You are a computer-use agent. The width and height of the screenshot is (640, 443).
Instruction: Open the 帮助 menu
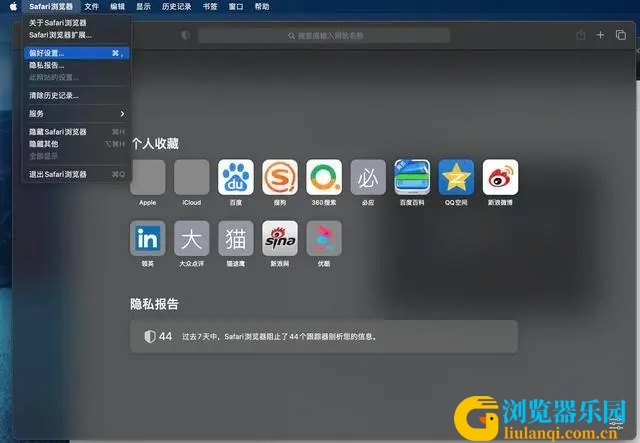[x=262, y=7]
